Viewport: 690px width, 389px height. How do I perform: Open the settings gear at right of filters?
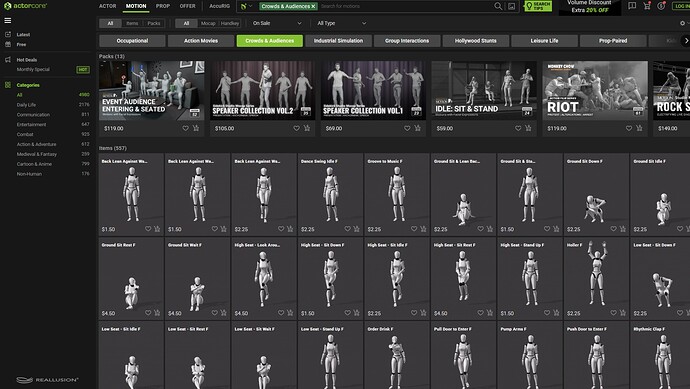point(683,23)
